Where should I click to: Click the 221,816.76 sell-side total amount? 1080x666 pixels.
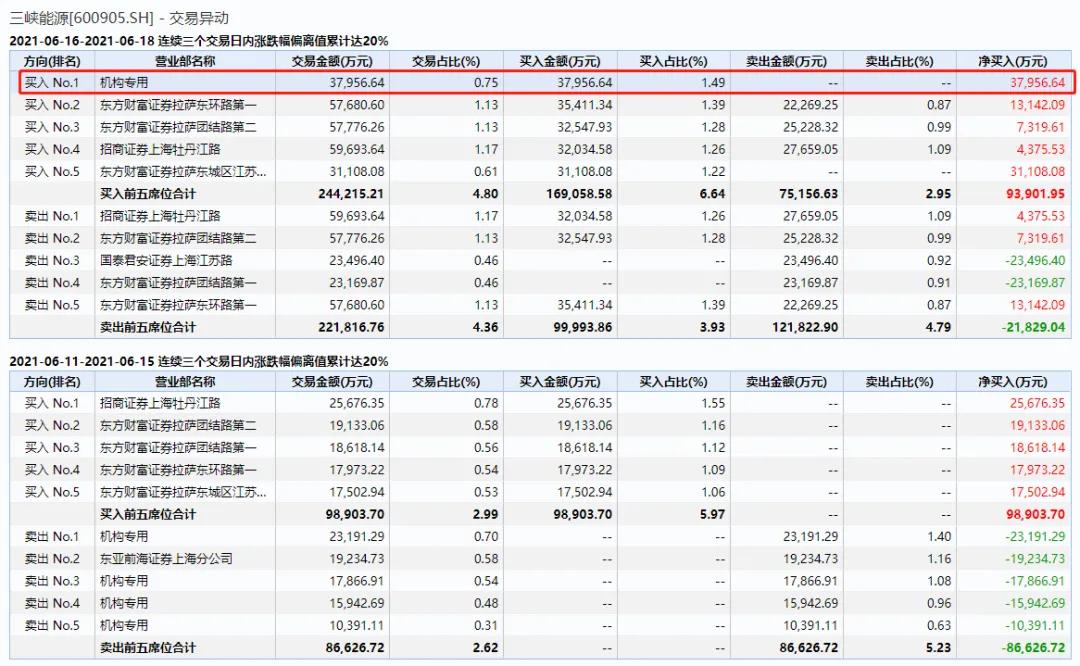tap(351, 327)
